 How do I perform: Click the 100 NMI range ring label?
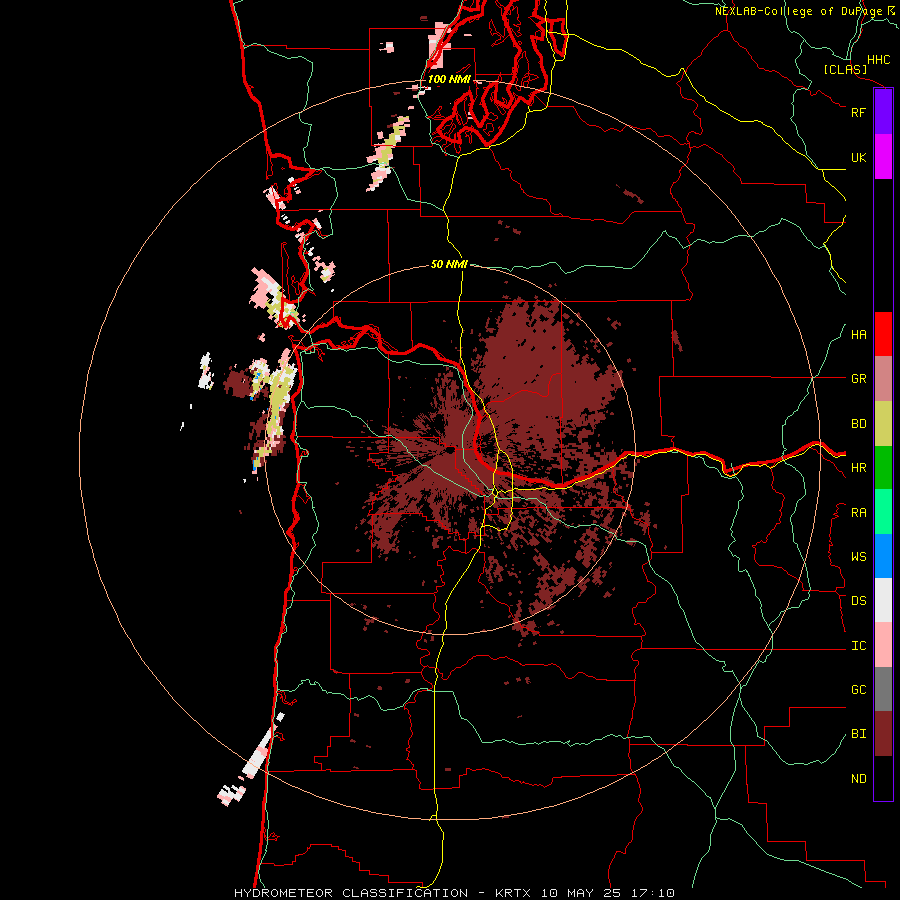coord(449,79)
